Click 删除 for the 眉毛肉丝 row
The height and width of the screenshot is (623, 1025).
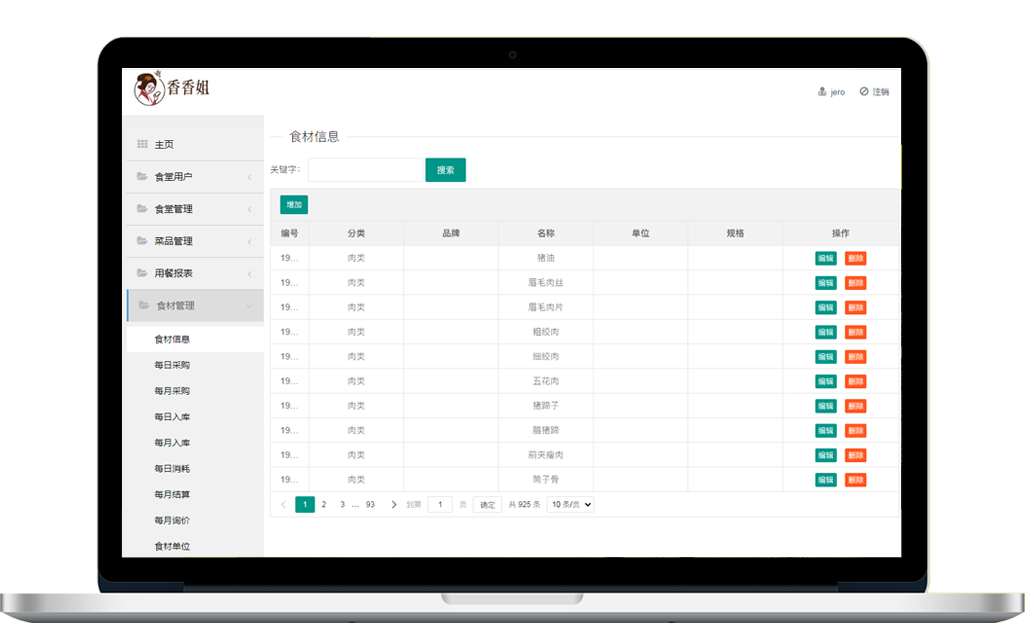pyautogui.click(x=856, y=283)
